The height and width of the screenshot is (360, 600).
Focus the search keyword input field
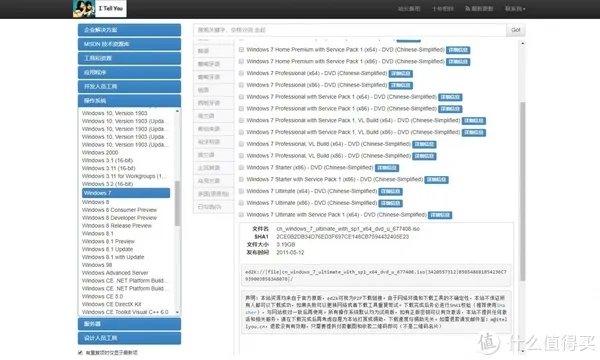350,30
